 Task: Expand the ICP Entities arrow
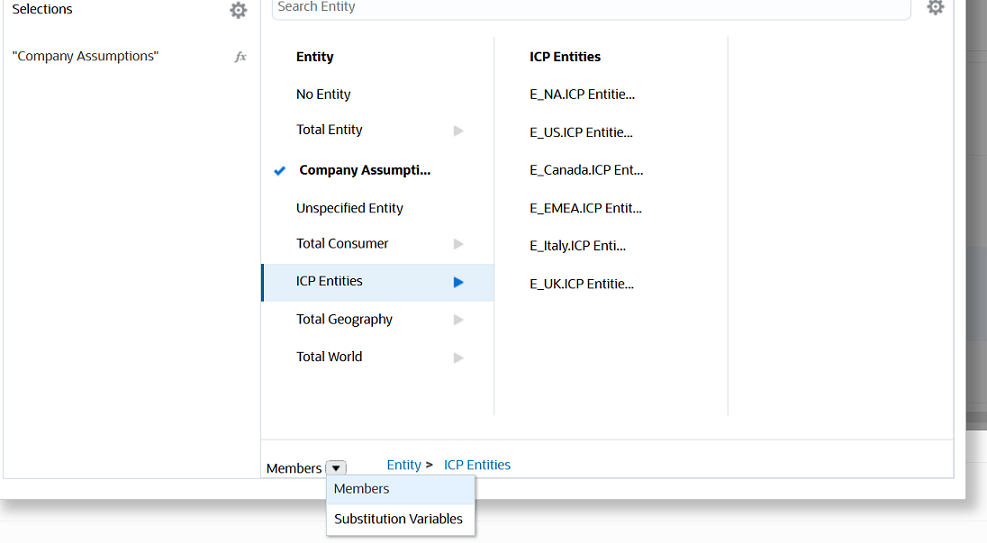tap(458, 282)
